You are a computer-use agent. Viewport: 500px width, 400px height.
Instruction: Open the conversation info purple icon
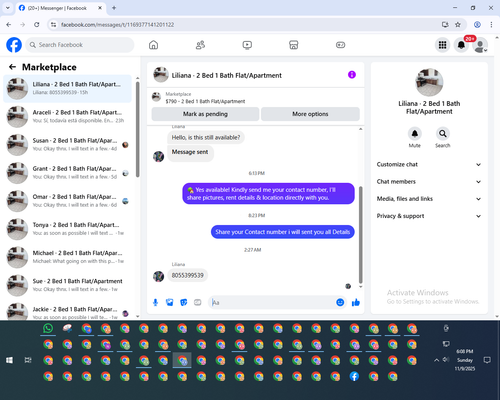(x=352, y=75)
